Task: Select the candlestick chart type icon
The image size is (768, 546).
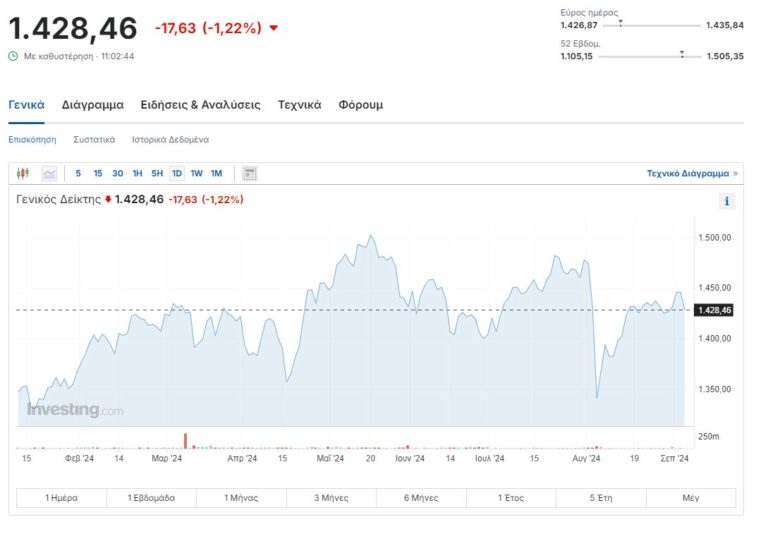Action: click(24, 173)
